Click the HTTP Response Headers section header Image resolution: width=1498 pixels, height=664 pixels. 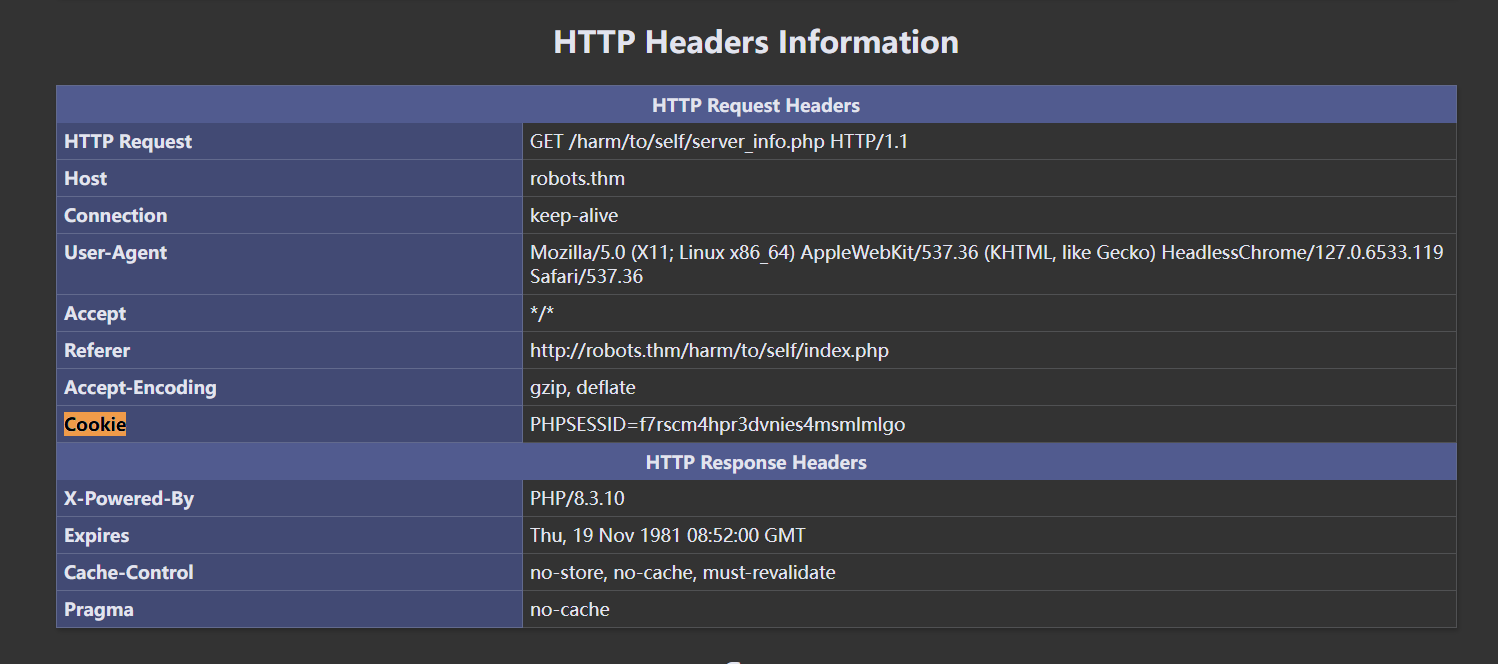point(756,462)
